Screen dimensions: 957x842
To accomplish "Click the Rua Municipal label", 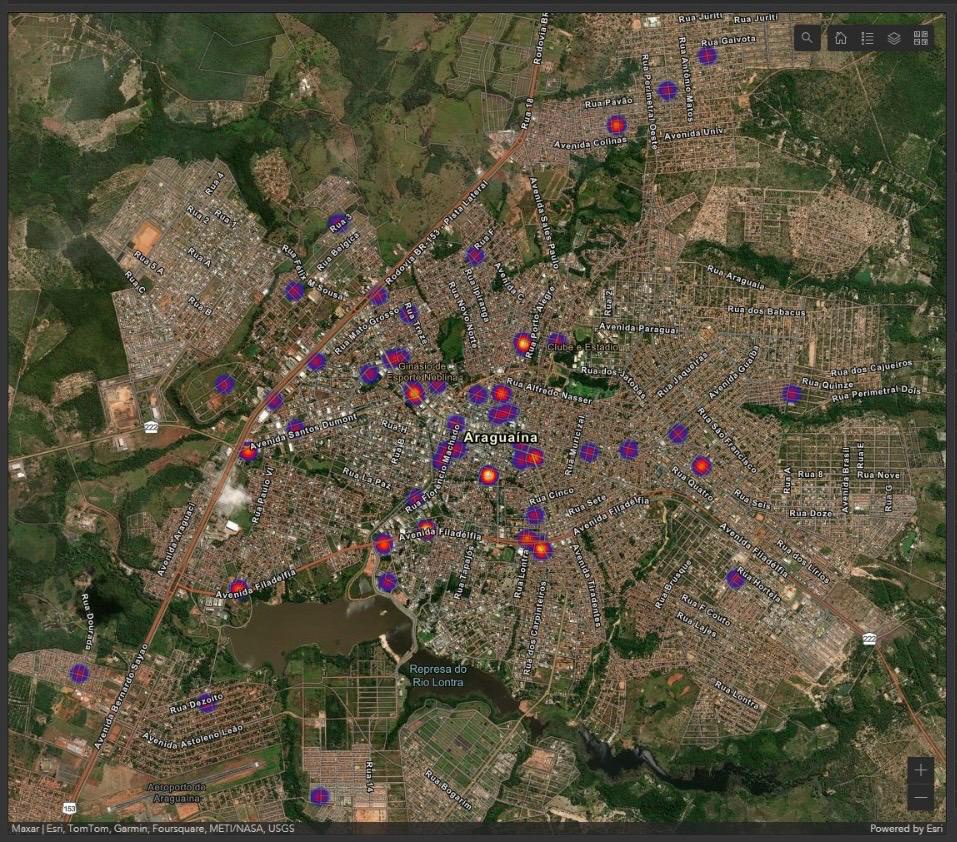I will click(x=574, y=445).
